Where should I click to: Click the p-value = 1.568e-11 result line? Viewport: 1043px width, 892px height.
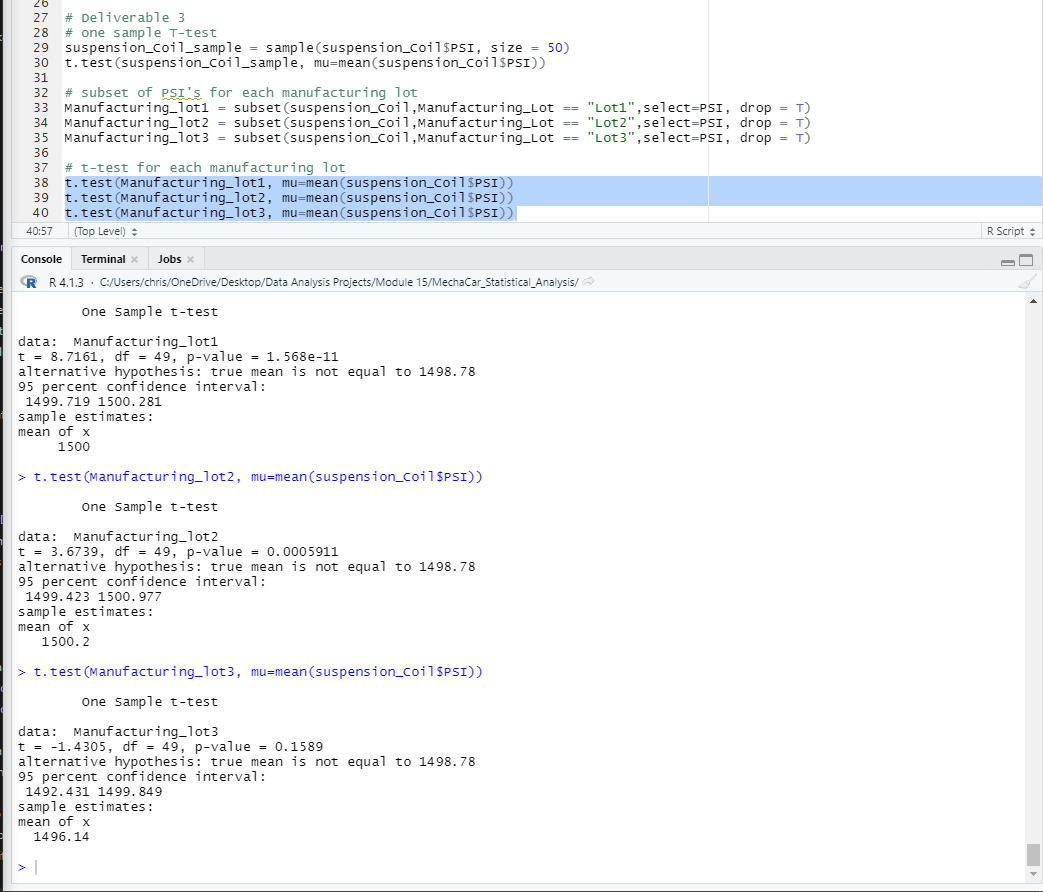pyautogui.click(x=178, y=357)
